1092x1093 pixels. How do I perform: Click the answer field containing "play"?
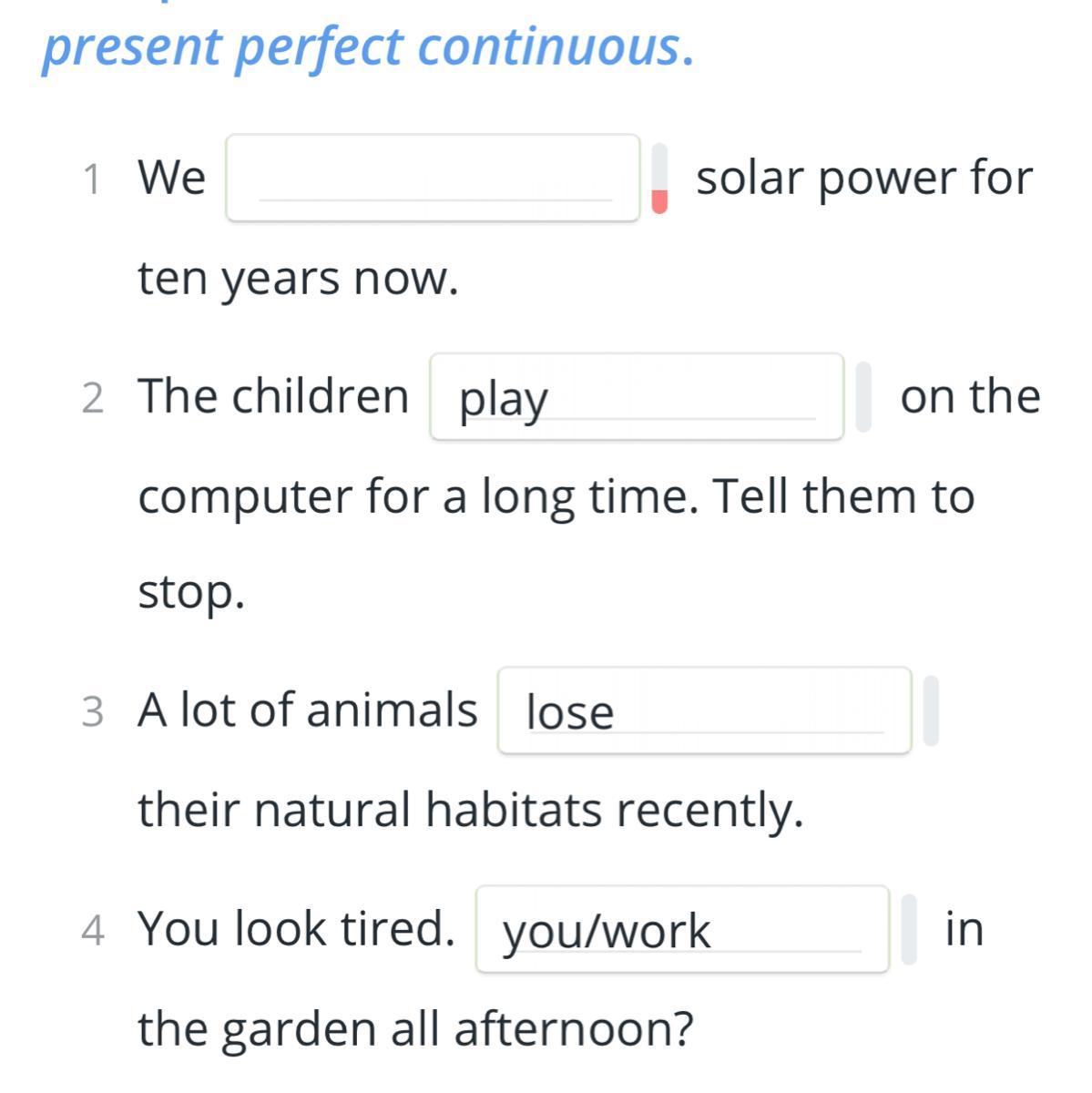pyautogui.click(x=636, y=397)
